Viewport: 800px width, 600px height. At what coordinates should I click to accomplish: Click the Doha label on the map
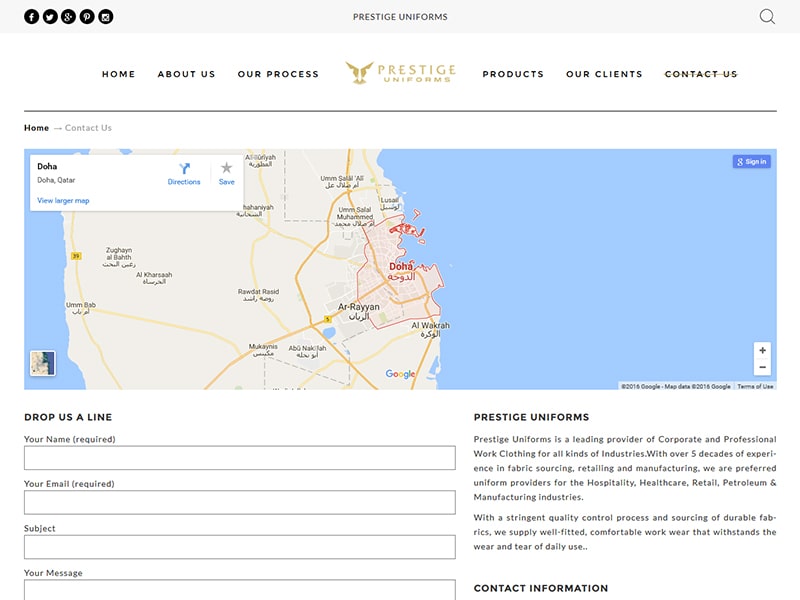(x=401, y=271)
